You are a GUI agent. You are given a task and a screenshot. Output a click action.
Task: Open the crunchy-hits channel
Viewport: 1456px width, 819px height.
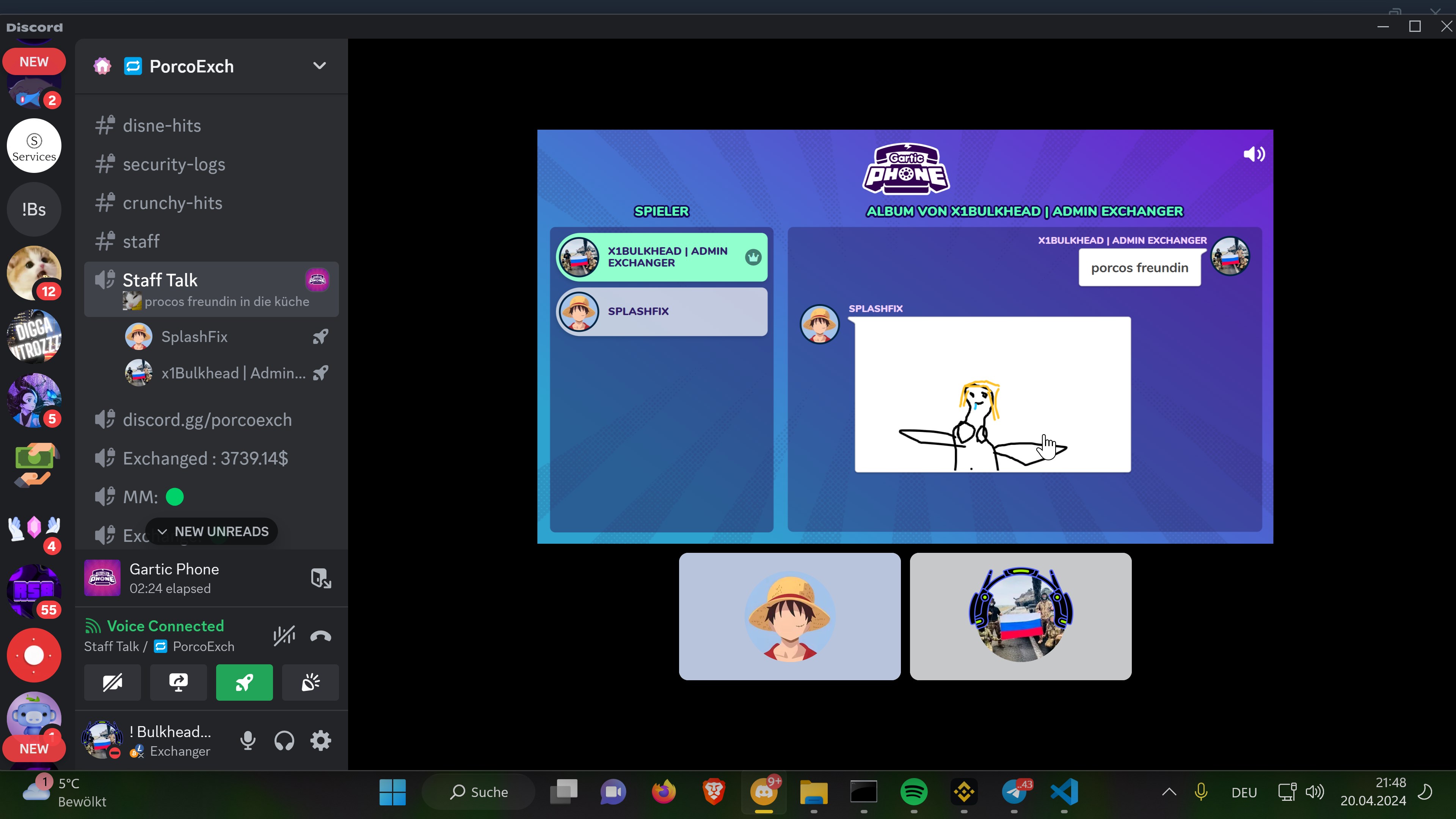pos(173,202)
